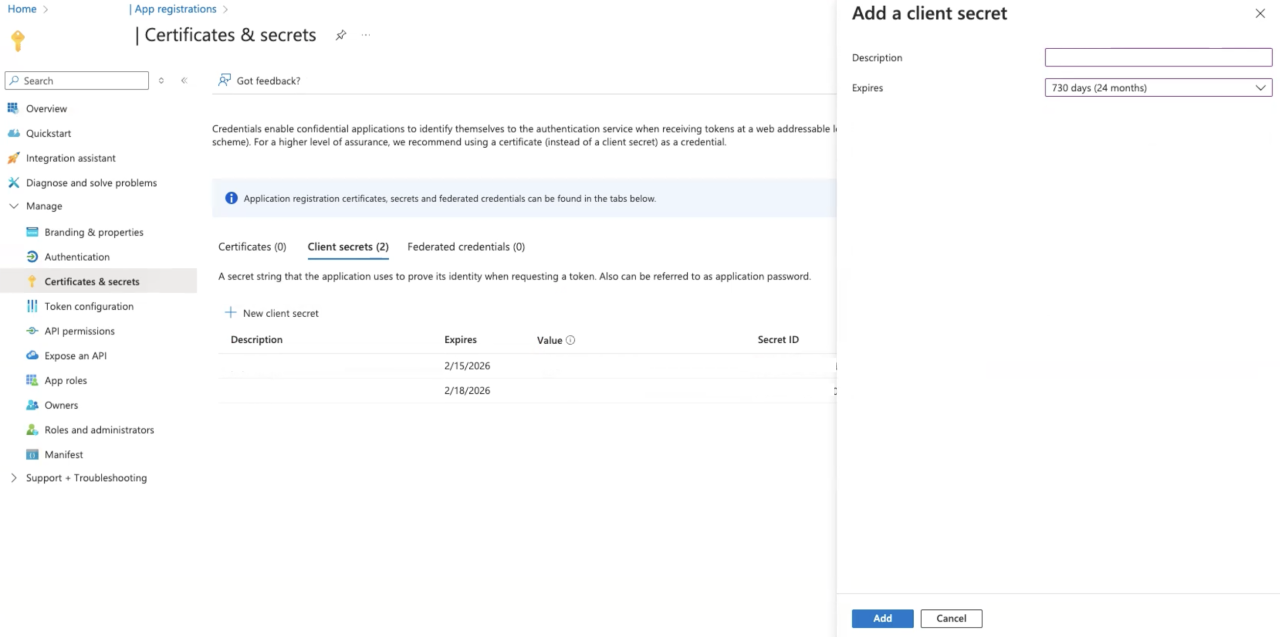Screen dimensions: 1280x637
Task: Pin the Certificates & secrets page
Action: (340, 34)
